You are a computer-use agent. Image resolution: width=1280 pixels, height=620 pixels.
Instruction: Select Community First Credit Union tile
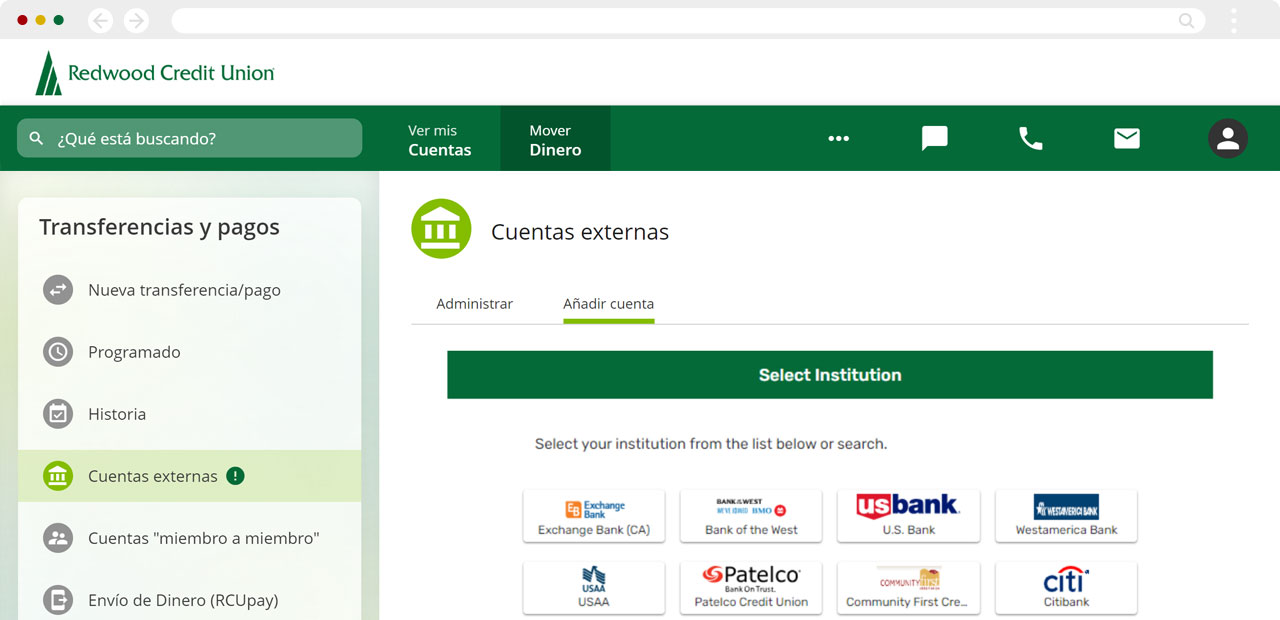pos(909,588)
